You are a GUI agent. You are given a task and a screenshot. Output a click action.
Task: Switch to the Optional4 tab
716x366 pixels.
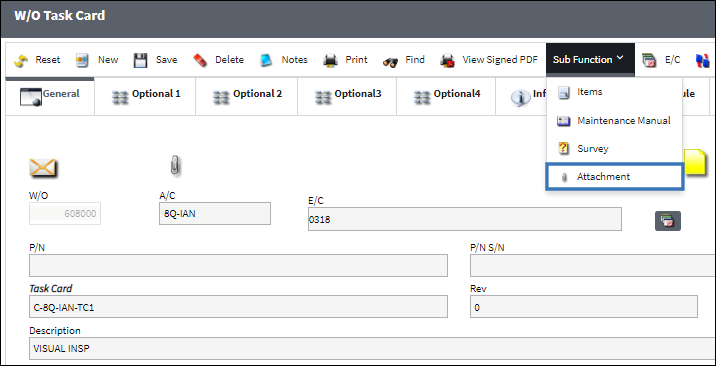point(446,96)
